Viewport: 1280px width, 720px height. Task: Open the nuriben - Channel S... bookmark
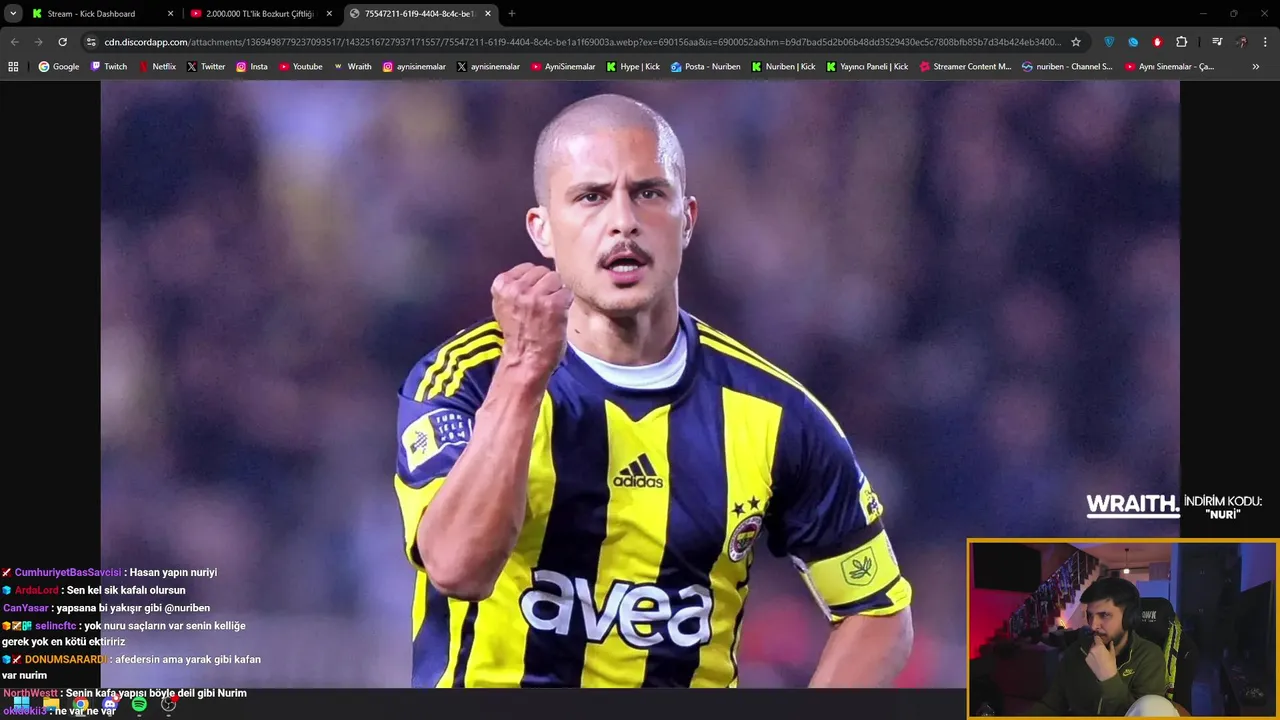tap(1067, 67)
